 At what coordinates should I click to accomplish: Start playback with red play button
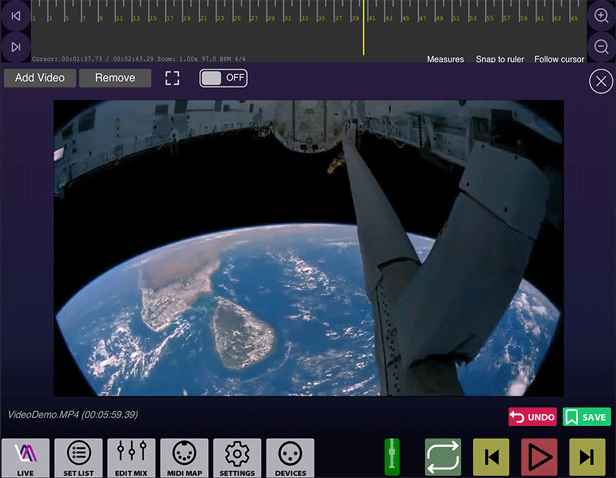tap(539, 457)
